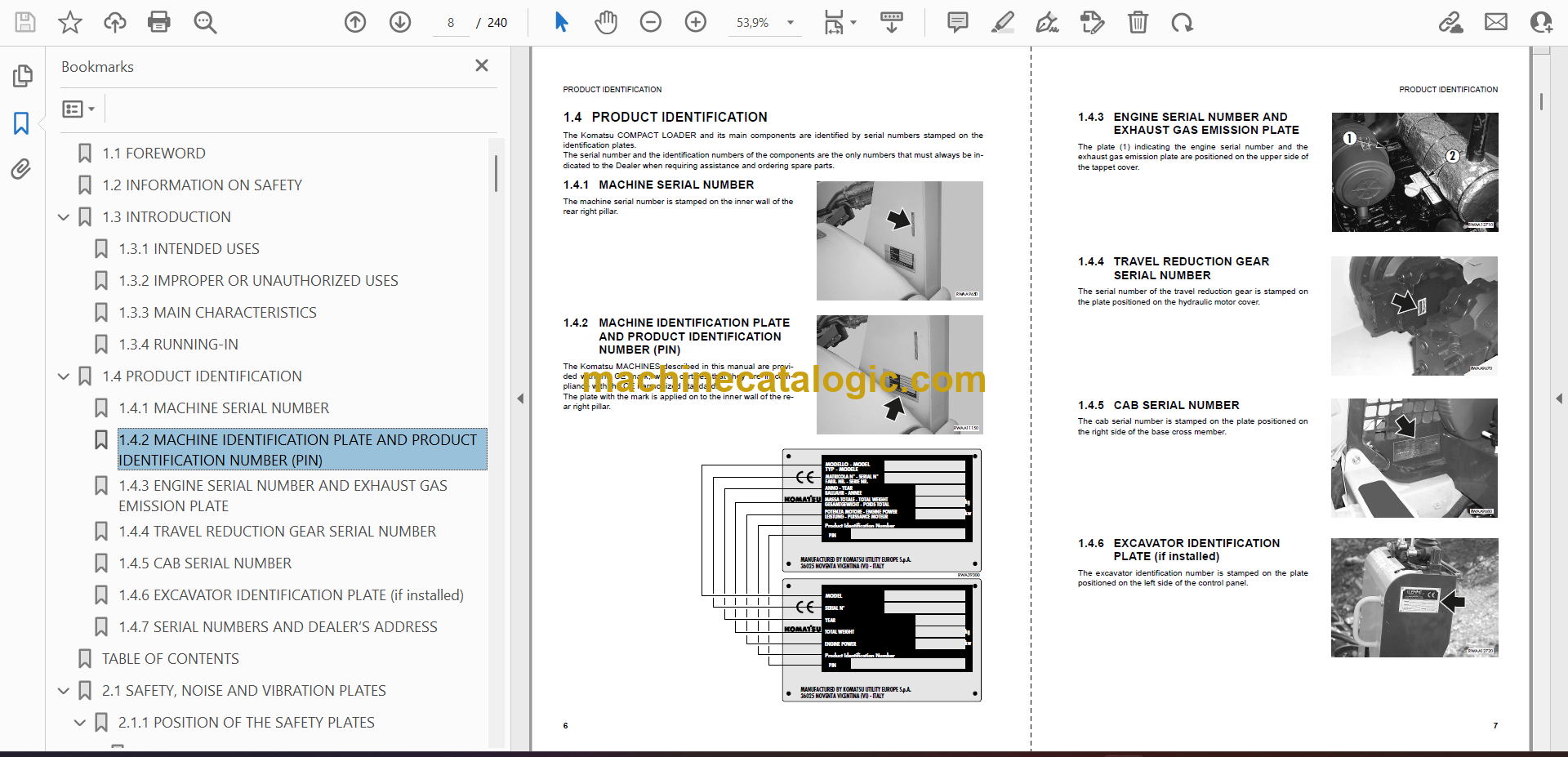Image resolution: width=1568 pixels, height=757 pixels.
Task: Open the Attachments paperclip panel
Action: (22, 169)
